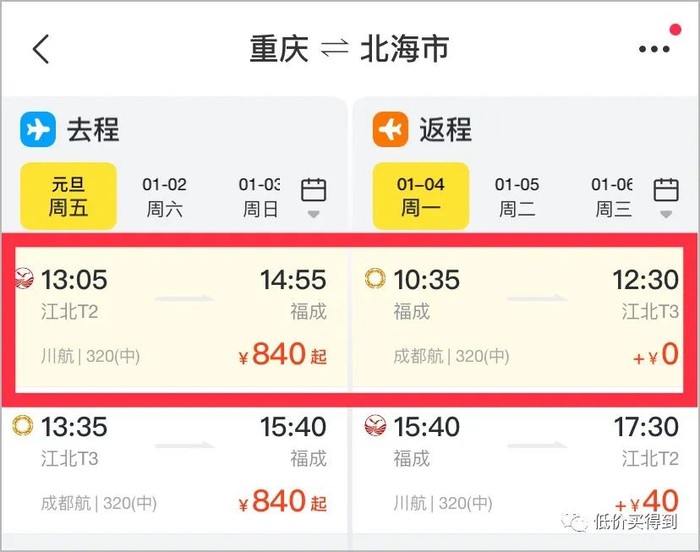700x552 pixels.
Task: Select outbound date 01-02 周六
Action: click(x=164, y=196)
